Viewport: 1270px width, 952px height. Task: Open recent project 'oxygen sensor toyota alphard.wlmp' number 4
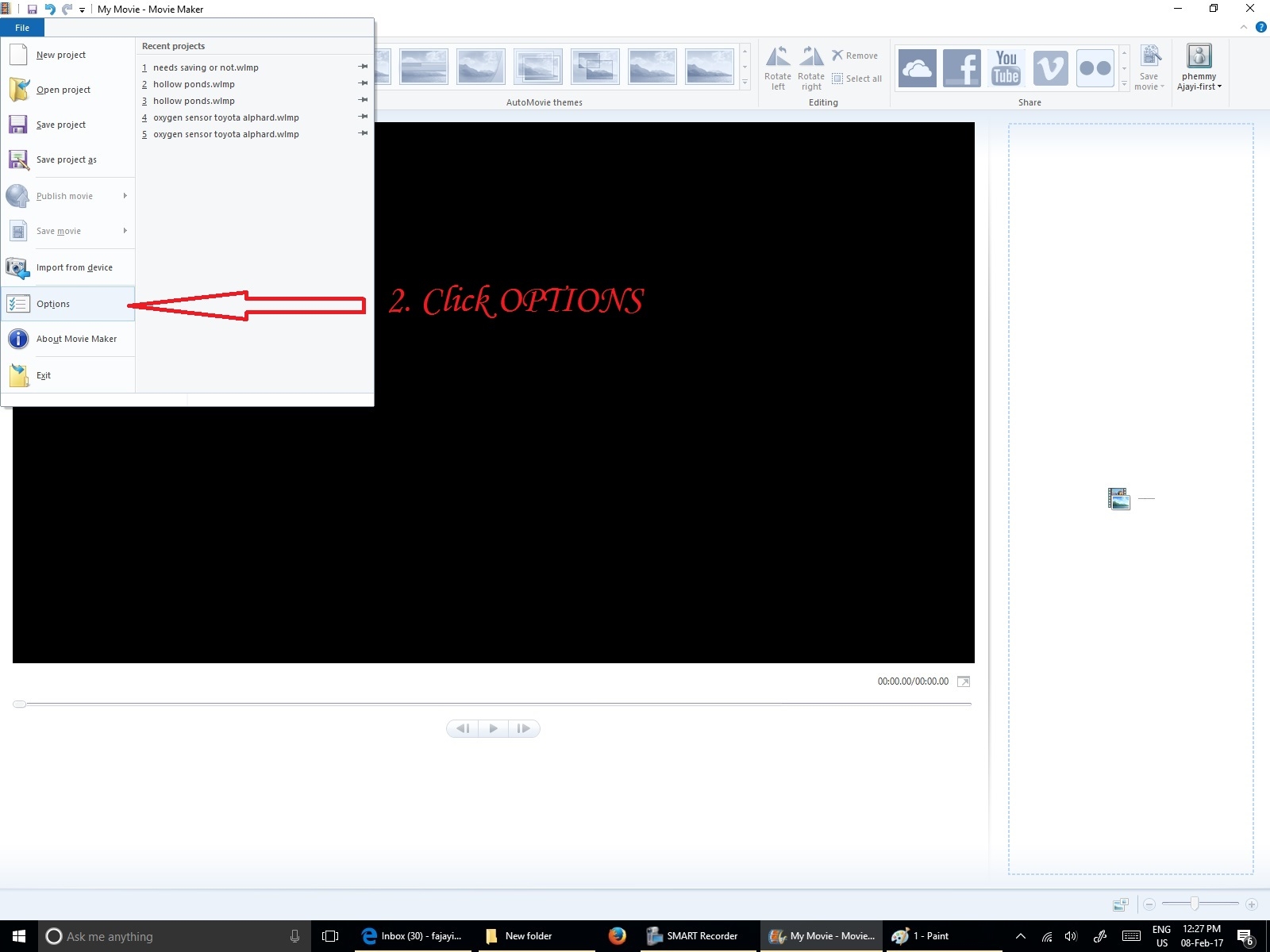pos(225,117)
